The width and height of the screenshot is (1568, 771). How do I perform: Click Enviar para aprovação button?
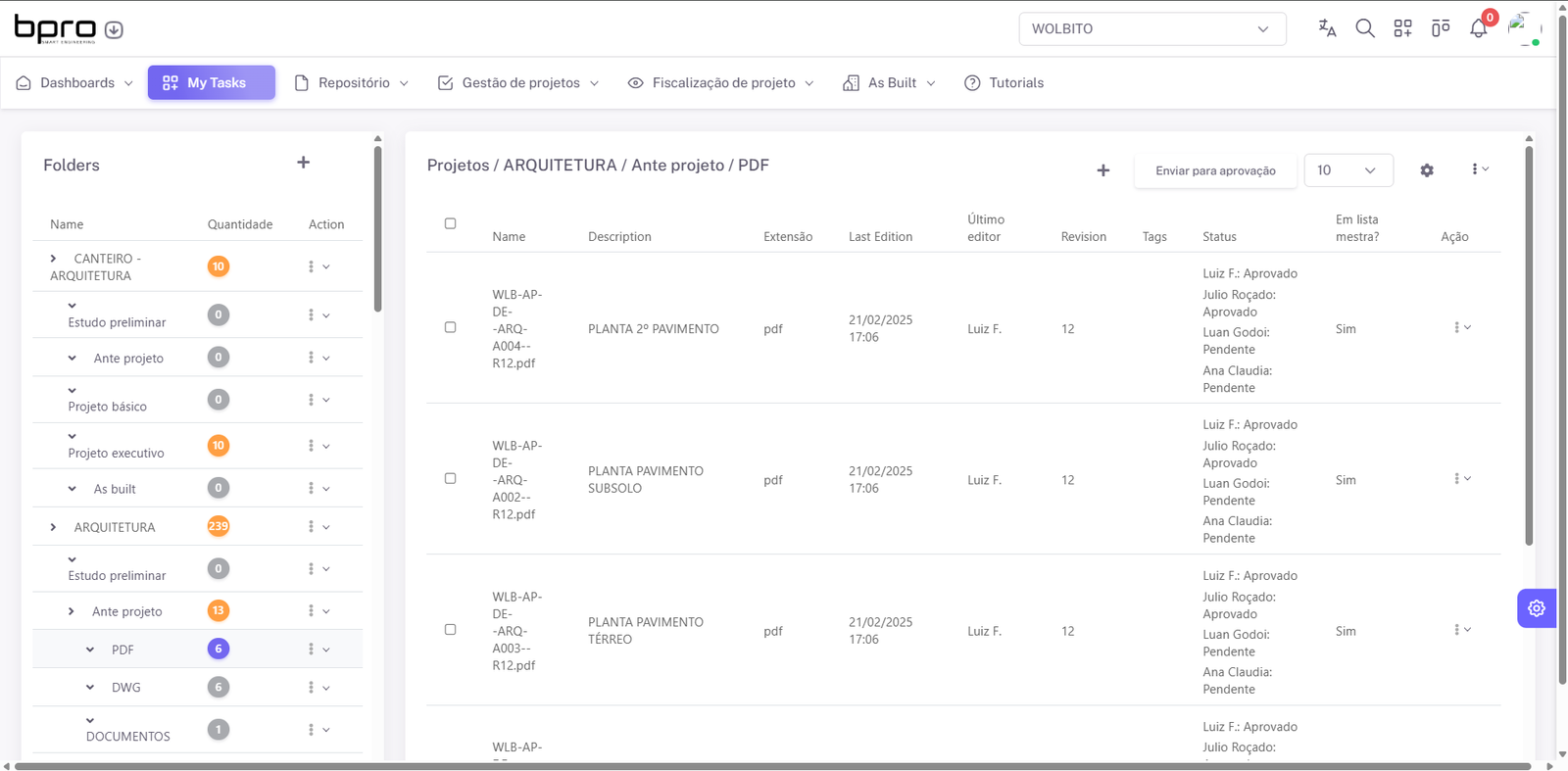pos(1215,170)
